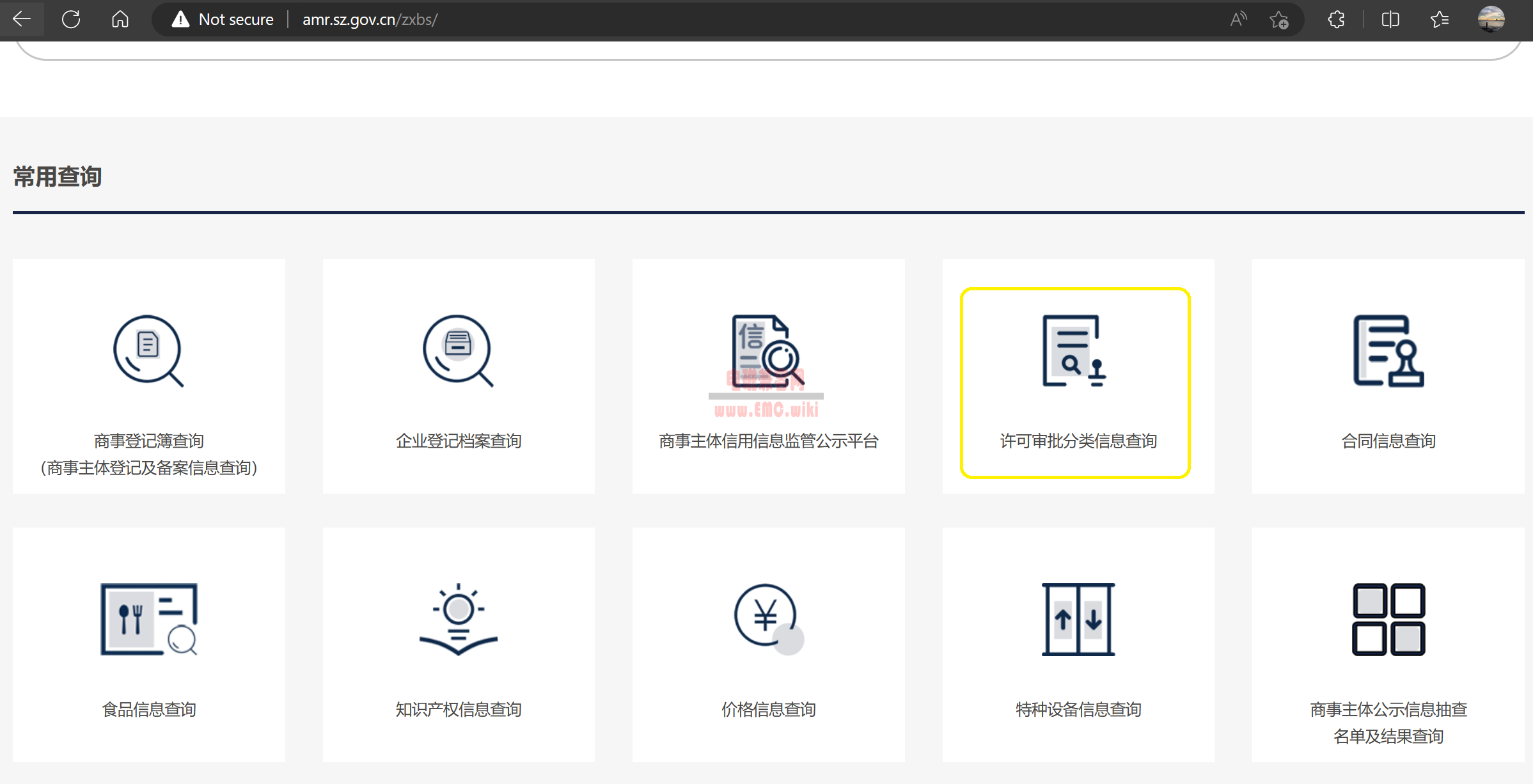The width and height of the screenshot is (1533, 784).
Task: Open the browser profile avatar
Action: pos(1491,19)
